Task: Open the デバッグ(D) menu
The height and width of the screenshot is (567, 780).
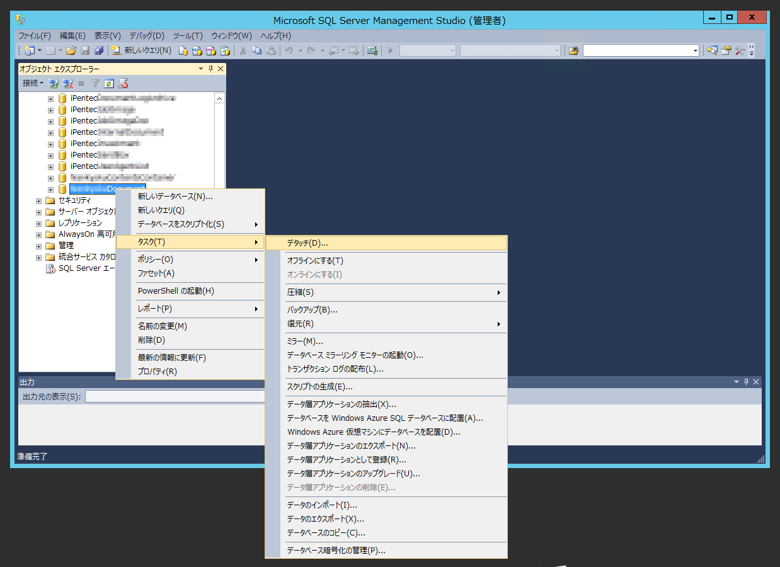Action: click(147, 36)
